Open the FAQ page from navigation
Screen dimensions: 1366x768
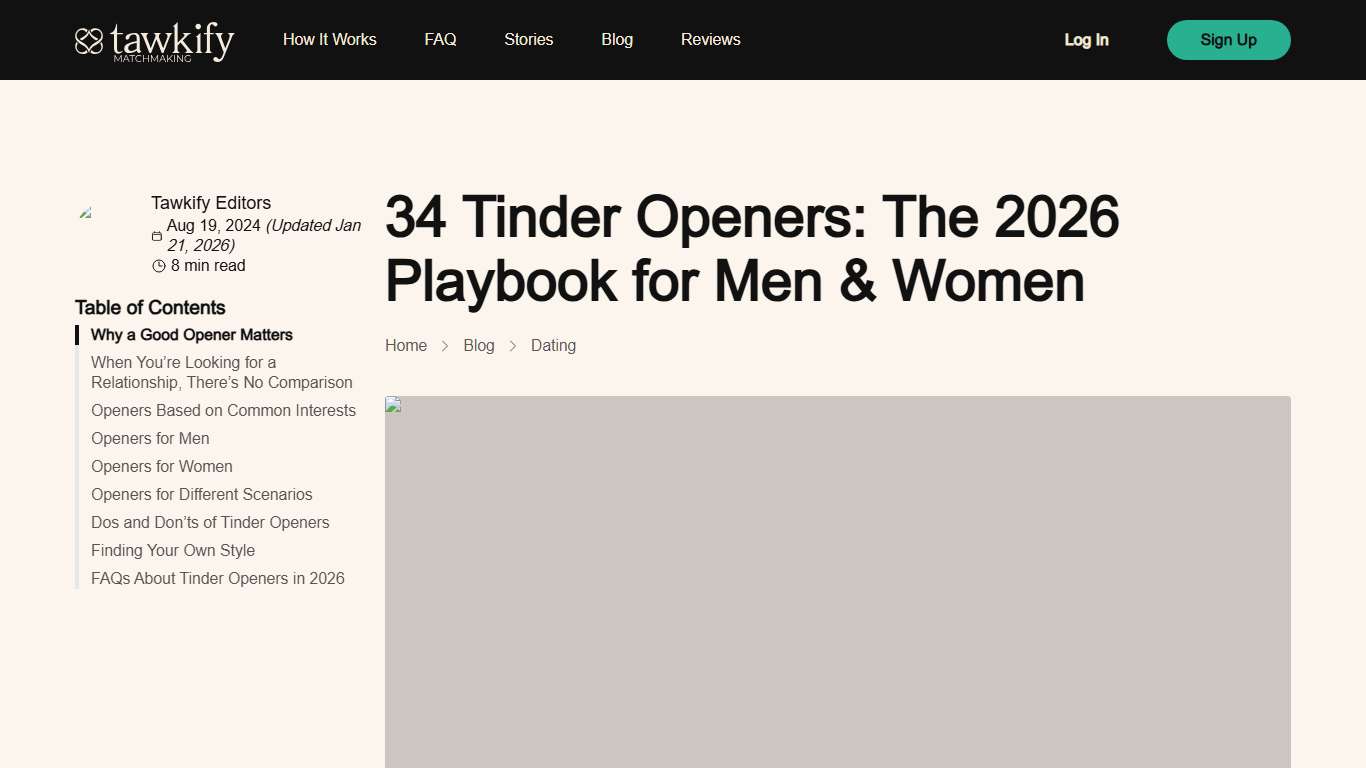pyautogui.click(x=440, y=39)
